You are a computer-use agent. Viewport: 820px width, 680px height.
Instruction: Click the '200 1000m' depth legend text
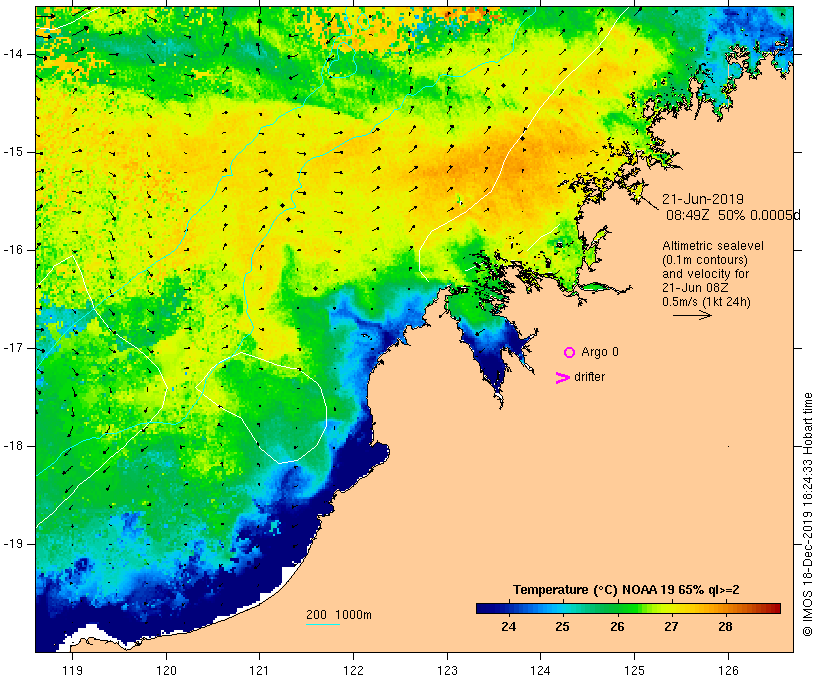[x=339, y=615]
